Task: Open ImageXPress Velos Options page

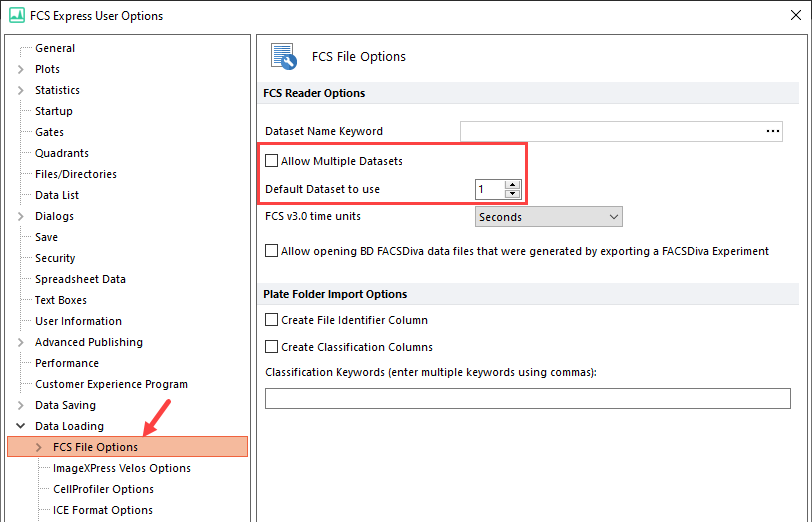Action: click(121, 468)
